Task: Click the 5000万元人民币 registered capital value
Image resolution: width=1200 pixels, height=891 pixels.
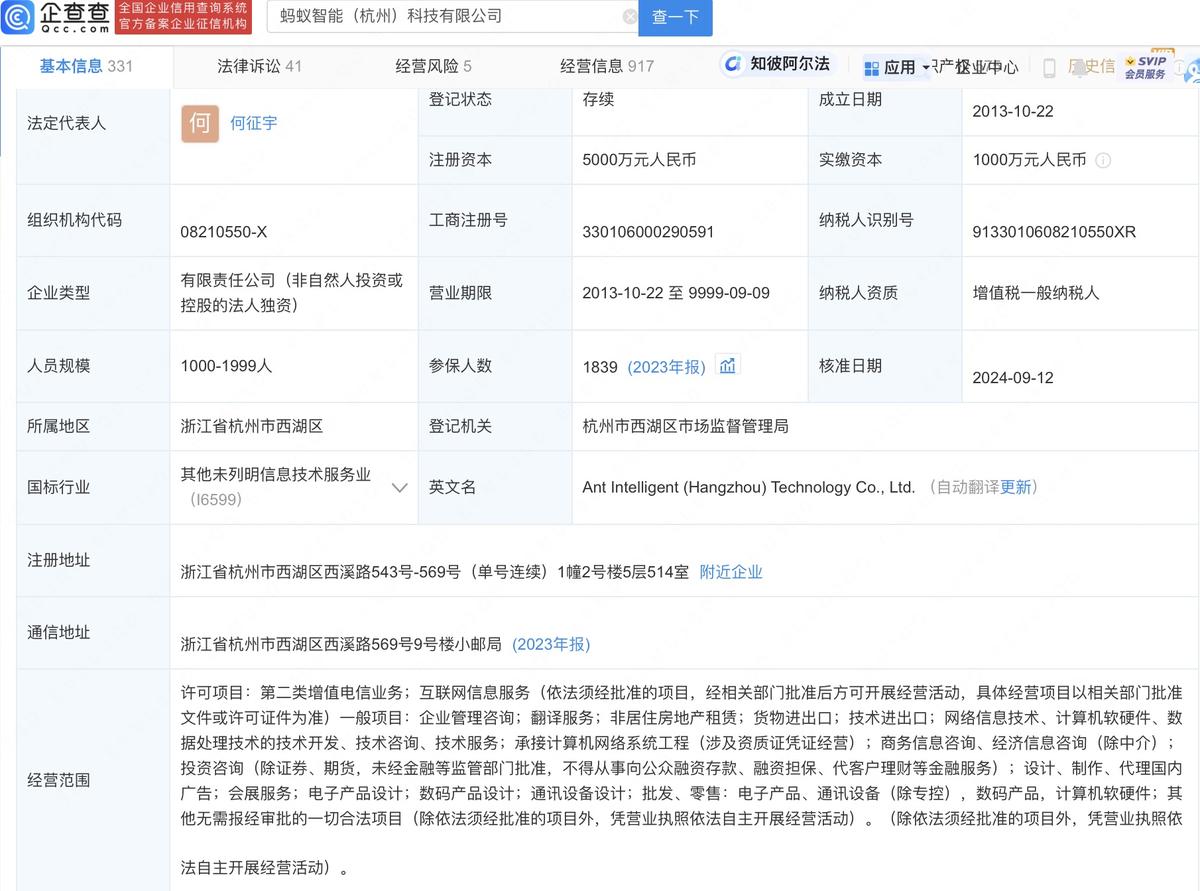Action: coord(639,160)
